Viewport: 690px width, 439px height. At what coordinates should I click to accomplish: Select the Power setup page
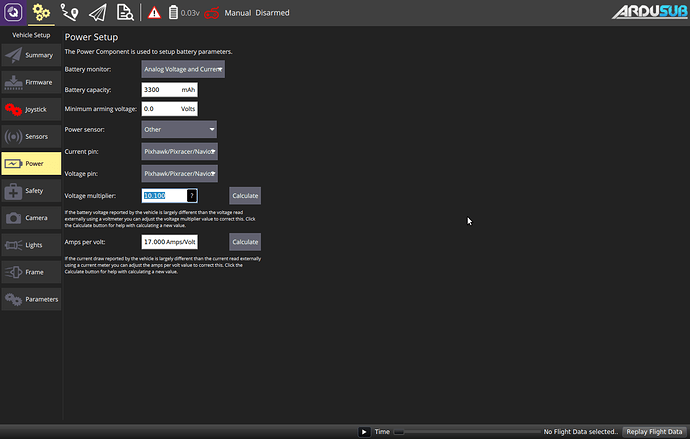click(31, 164)
